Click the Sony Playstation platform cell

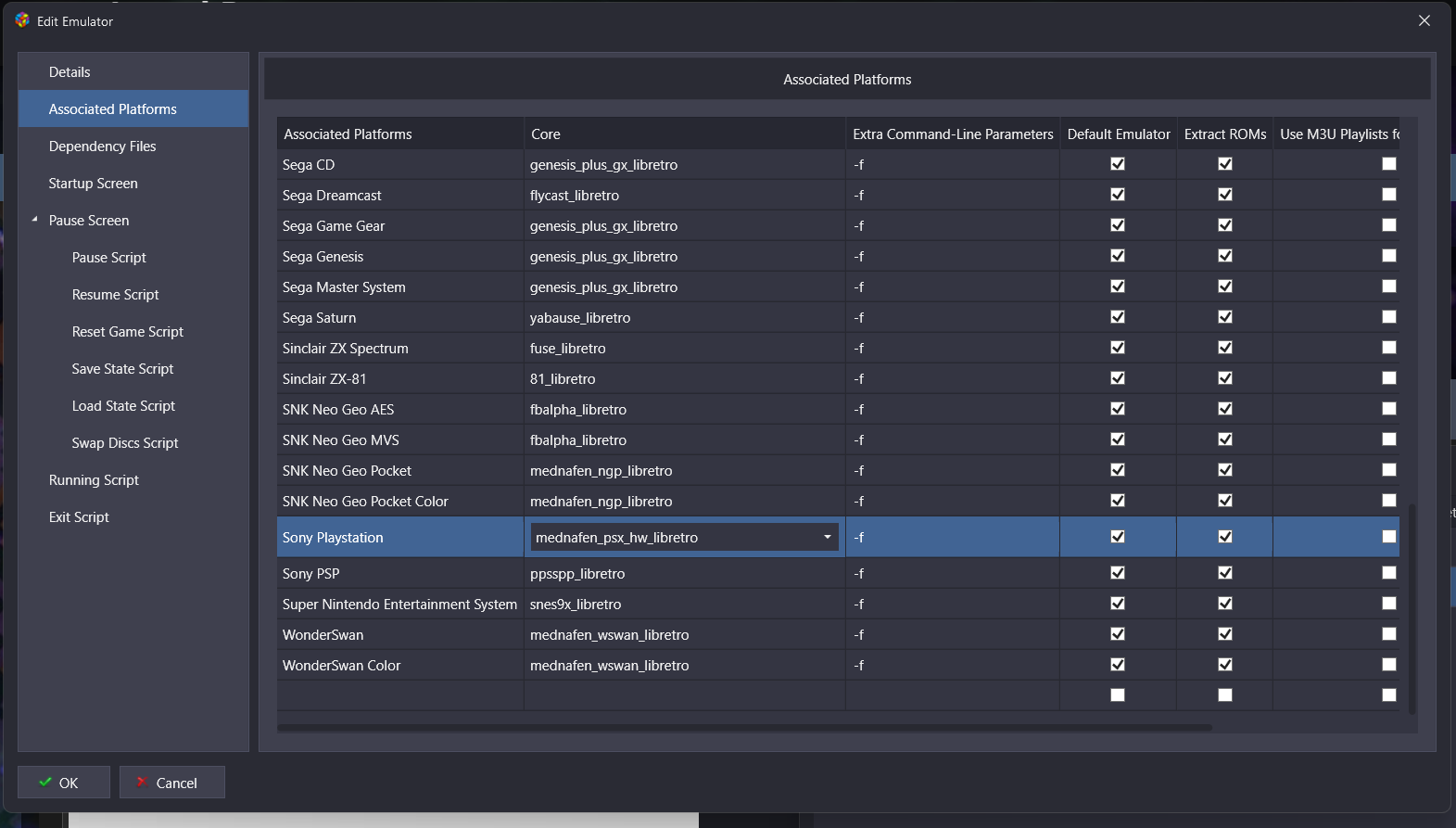coord(400,537)
